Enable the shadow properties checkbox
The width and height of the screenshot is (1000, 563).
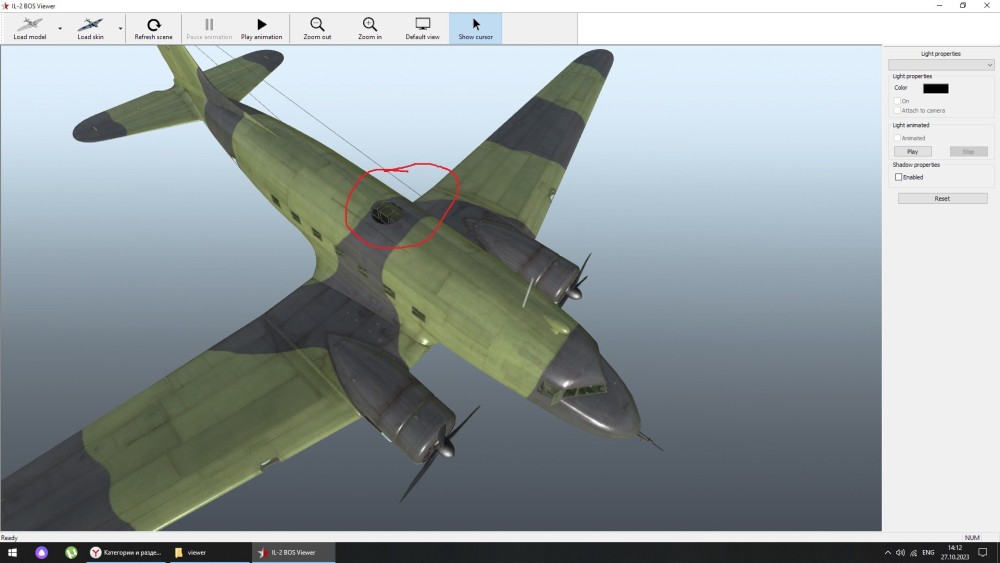tap(898, 177)
